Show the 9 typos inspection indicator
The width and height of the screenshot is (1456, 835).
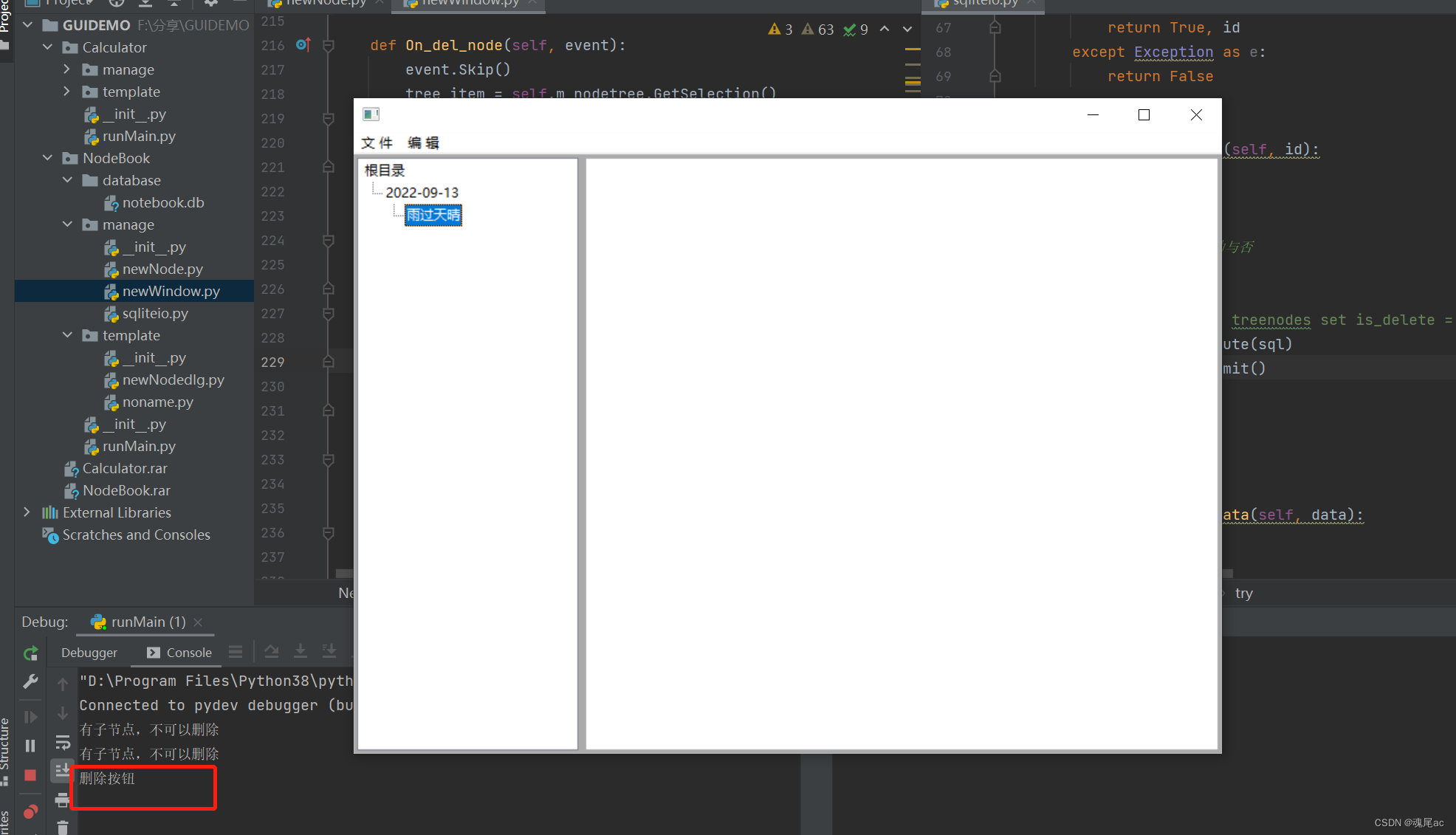(856, 30)
